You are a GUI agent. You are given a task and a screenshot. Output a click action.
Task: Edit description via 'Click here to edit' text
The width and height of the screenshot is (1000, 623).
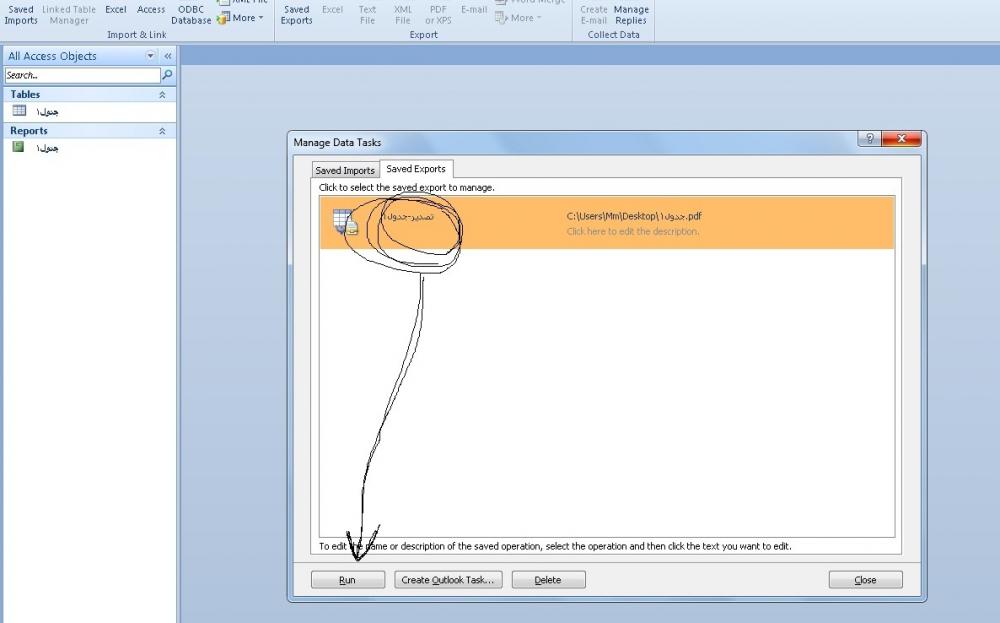click(633, 231)
